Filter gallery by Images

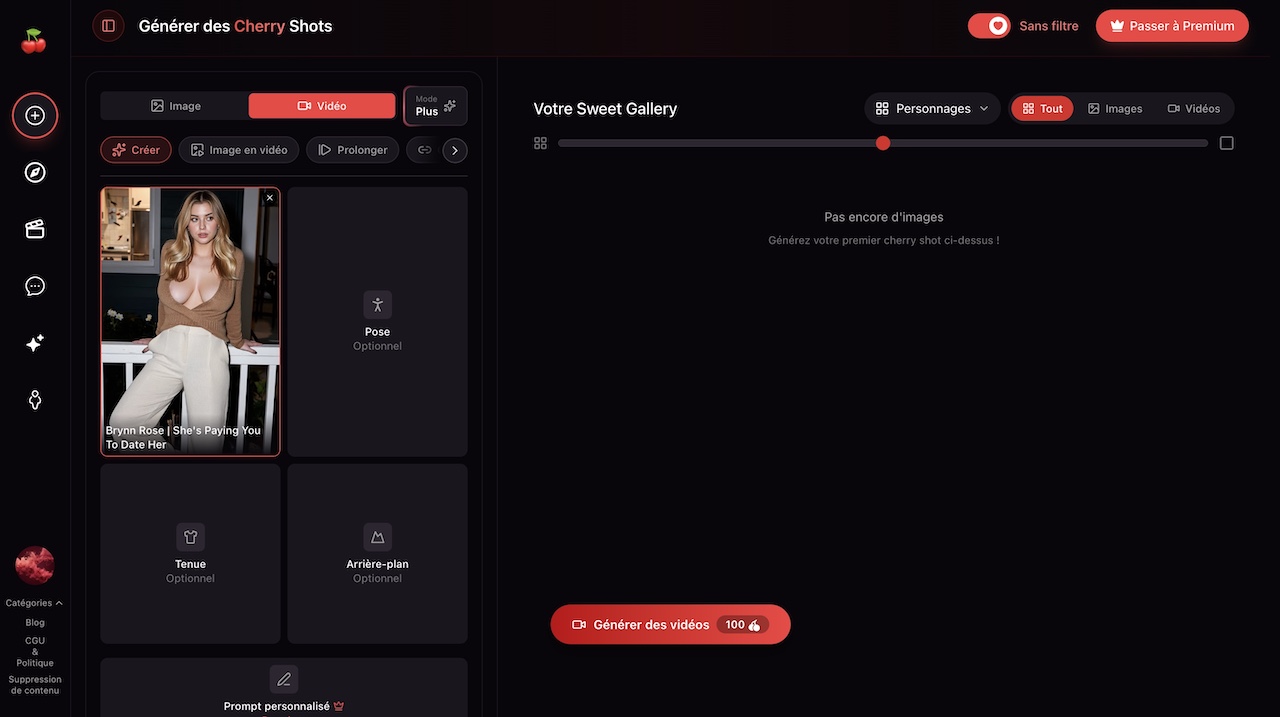(1115, 109)
